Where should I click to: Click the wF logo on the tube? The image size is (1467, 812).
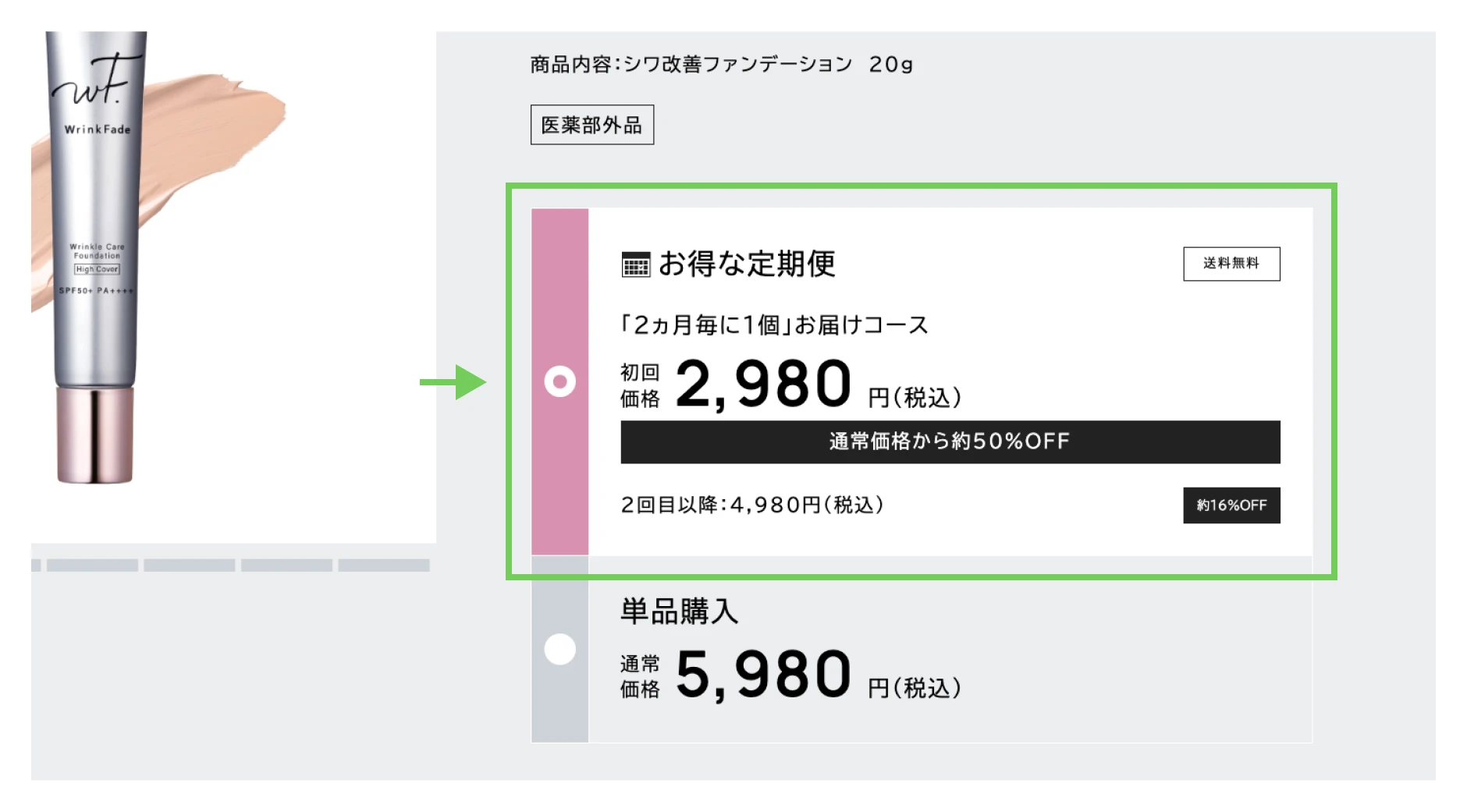95,82
